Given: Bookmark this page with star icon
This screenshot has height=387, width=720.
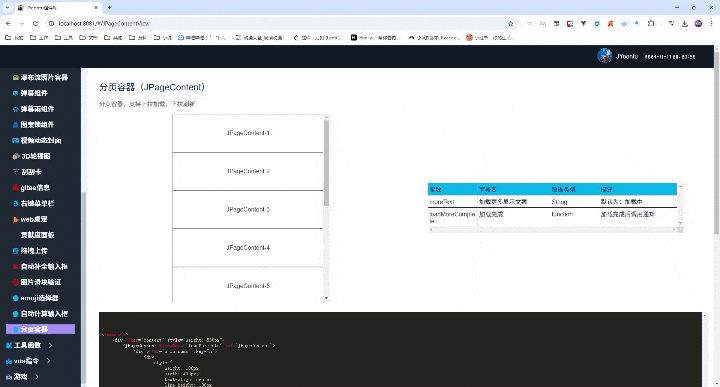Looking at the screenshot, I should (x=511, y=23).
